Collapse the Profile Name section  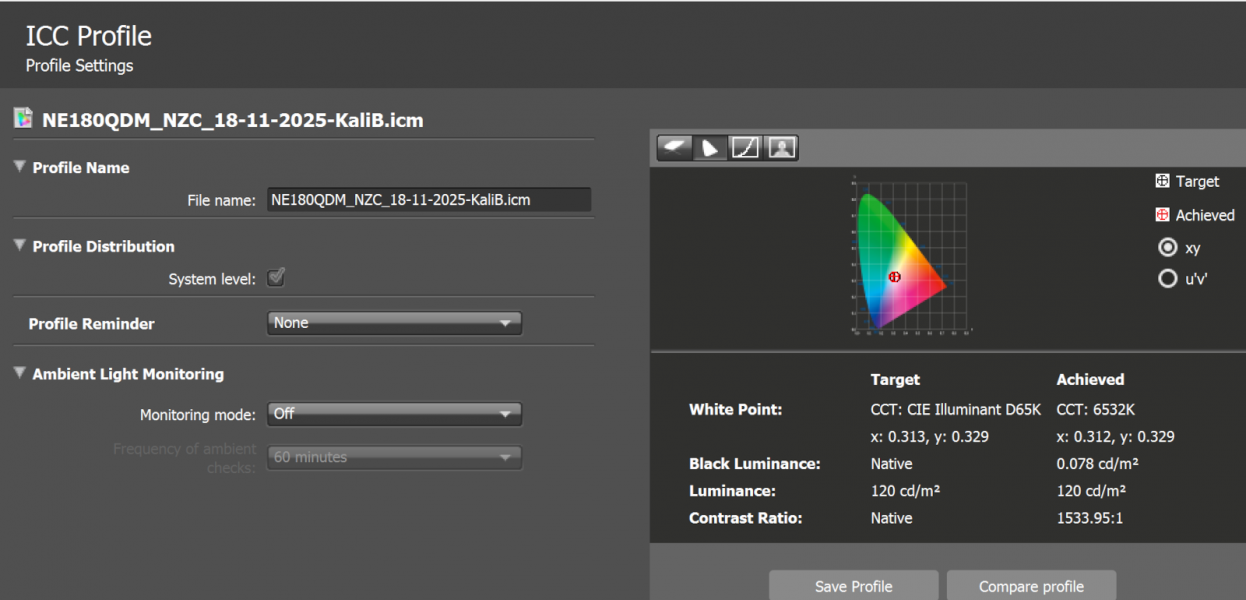pyautogui.click(x=20, y=167)
